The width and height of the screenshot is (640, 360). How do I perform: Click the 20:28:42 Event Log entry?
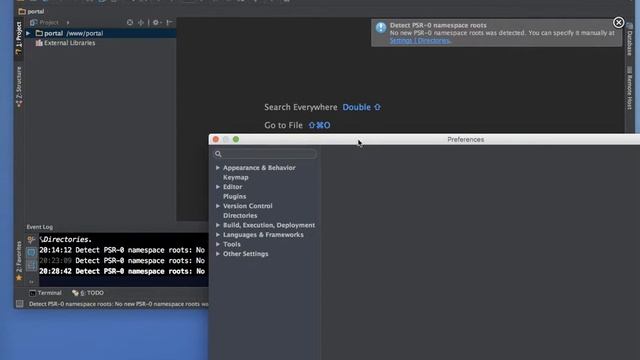point(122,271)
